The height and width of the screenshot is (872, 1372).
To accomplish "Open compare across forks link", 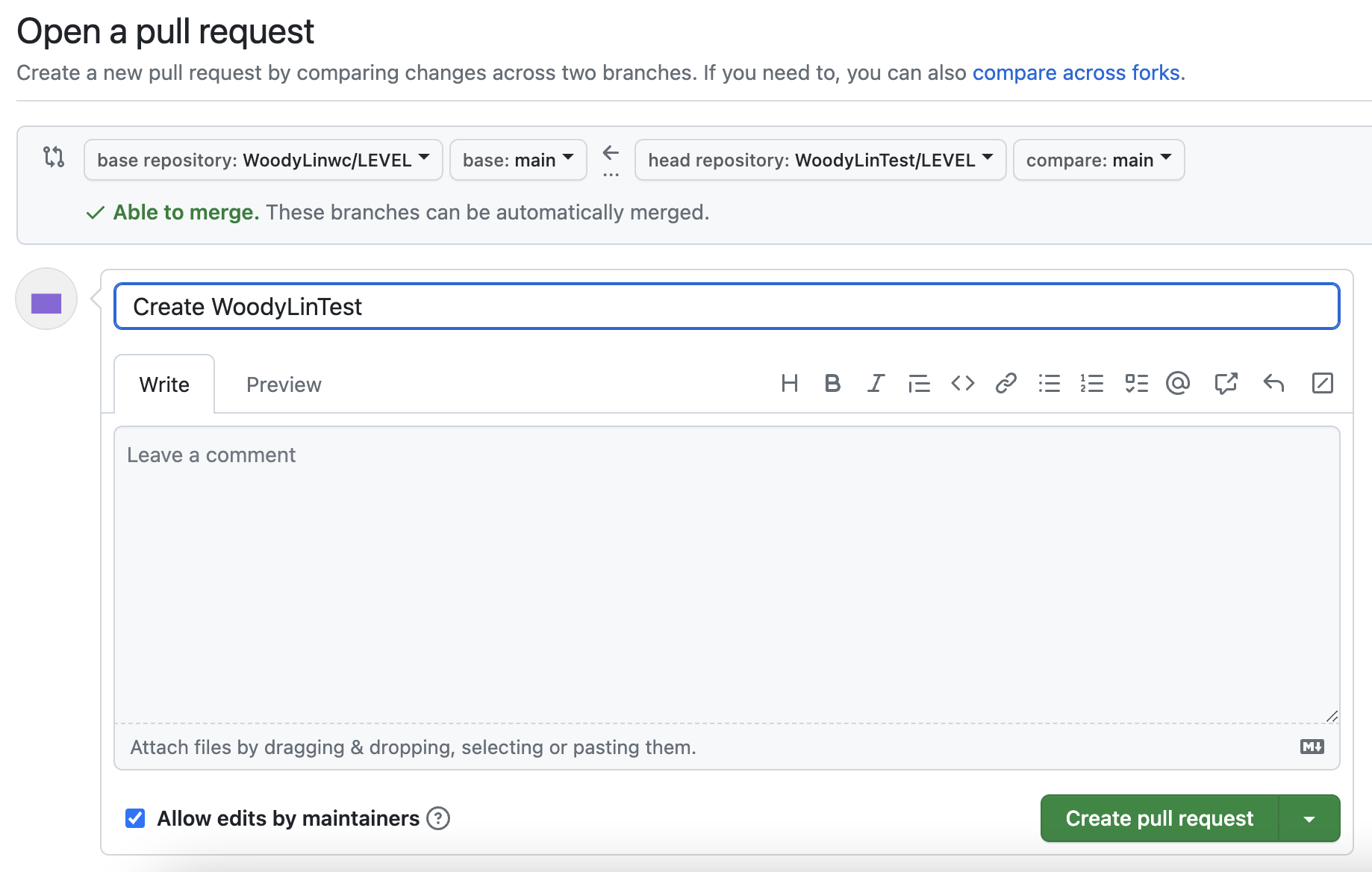I will [x=1076, y=72].
